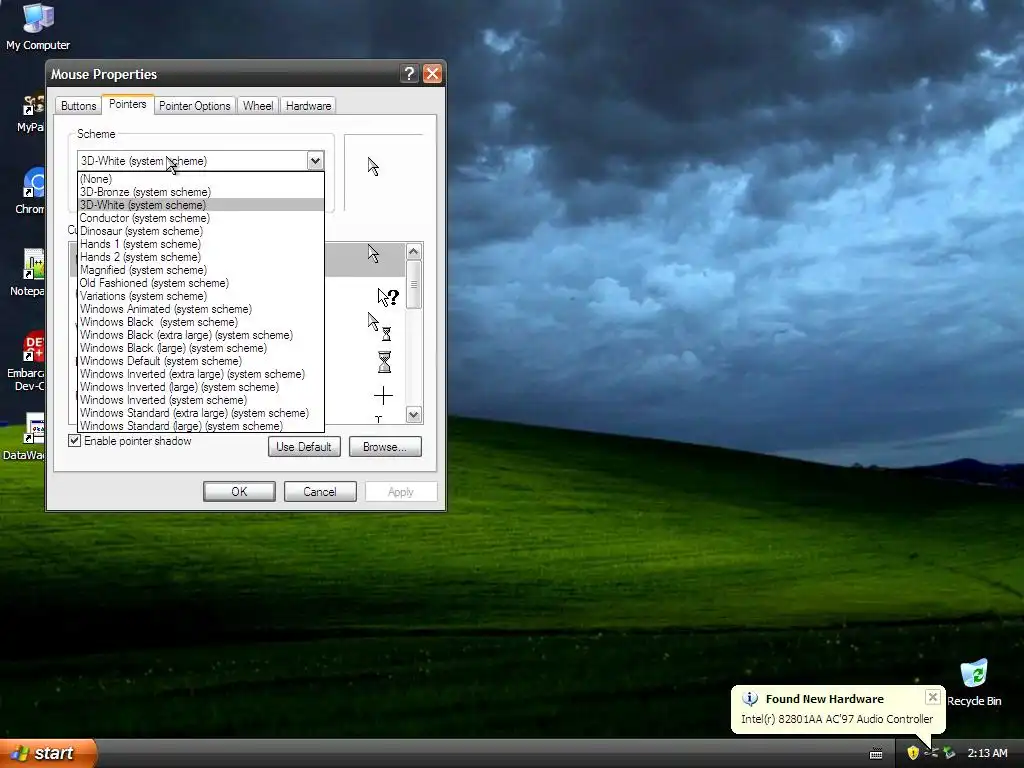This screenshot has height=768, width=1024.
Task: Switch to the Buttons tab
Action: point(78,106)
